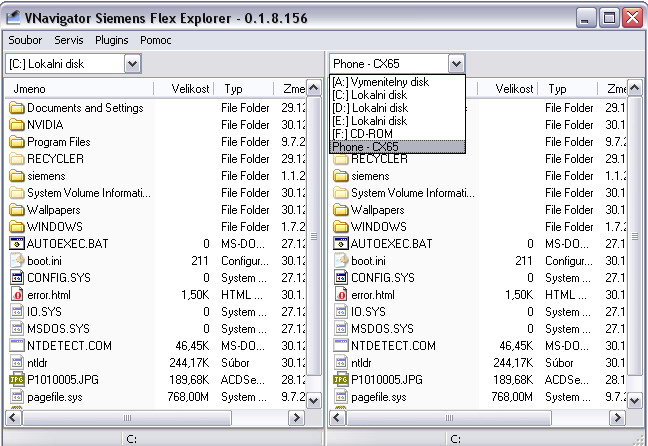
Task: Click right pane horizontal scroll right arrow
Action: [617, 417]
